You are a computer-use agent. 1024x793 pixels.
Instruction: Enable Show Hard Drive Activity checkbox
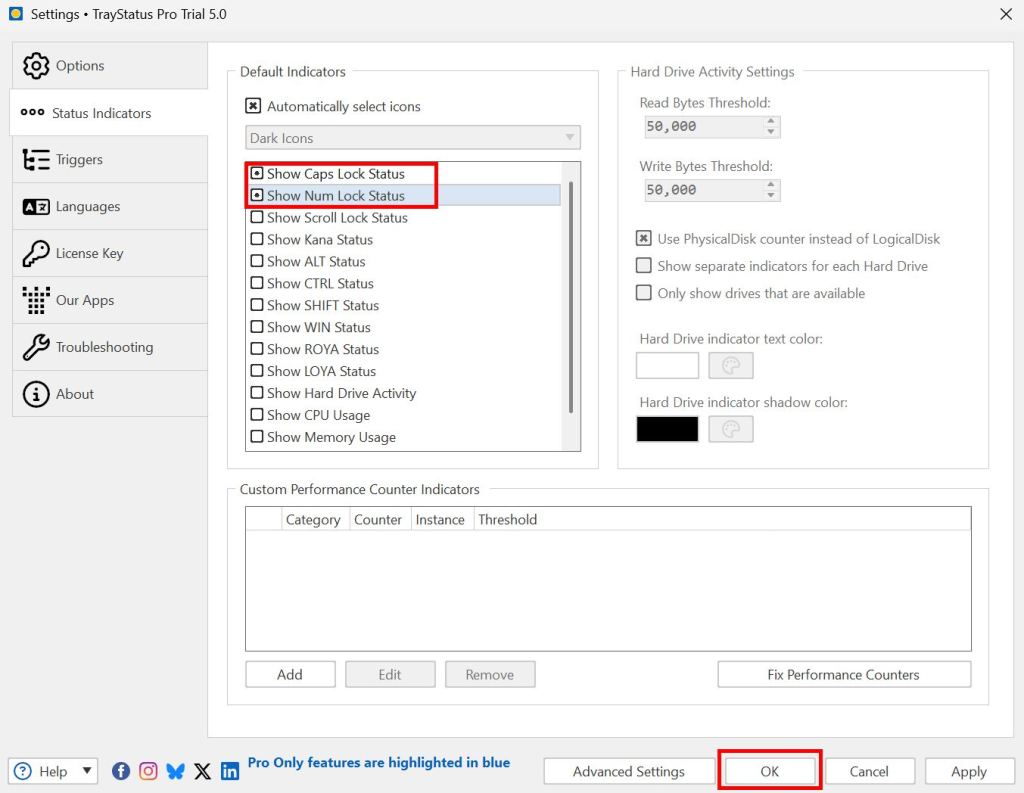(x=257, y=393)
